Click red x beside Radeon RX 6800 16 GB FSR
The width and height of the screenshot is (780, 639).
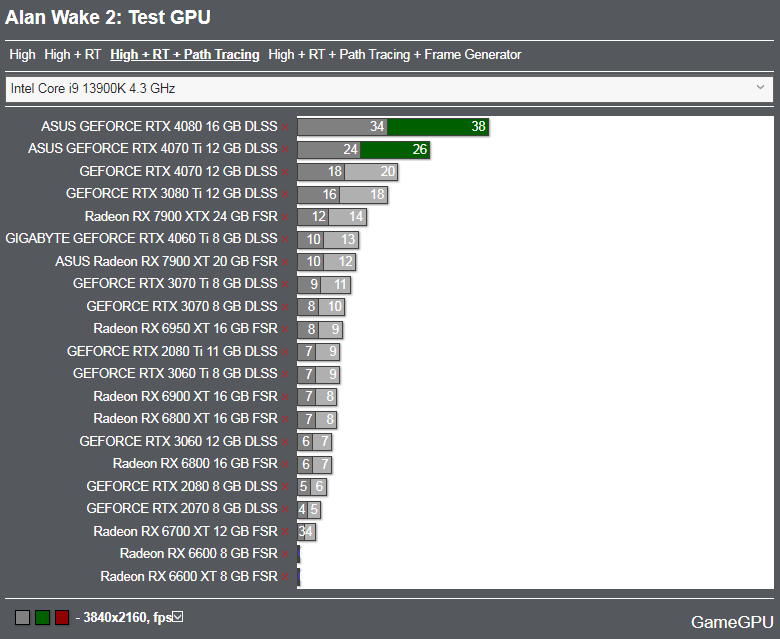[285, 464]
